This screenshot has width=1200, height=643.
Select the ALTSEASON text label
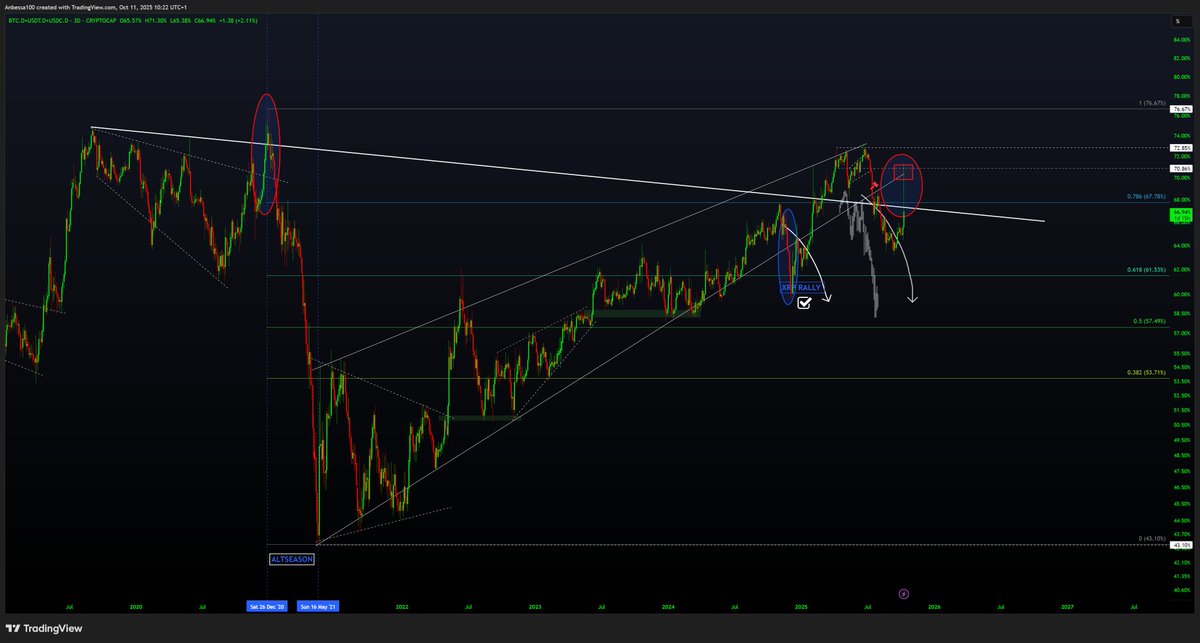(x=292, y=559)
